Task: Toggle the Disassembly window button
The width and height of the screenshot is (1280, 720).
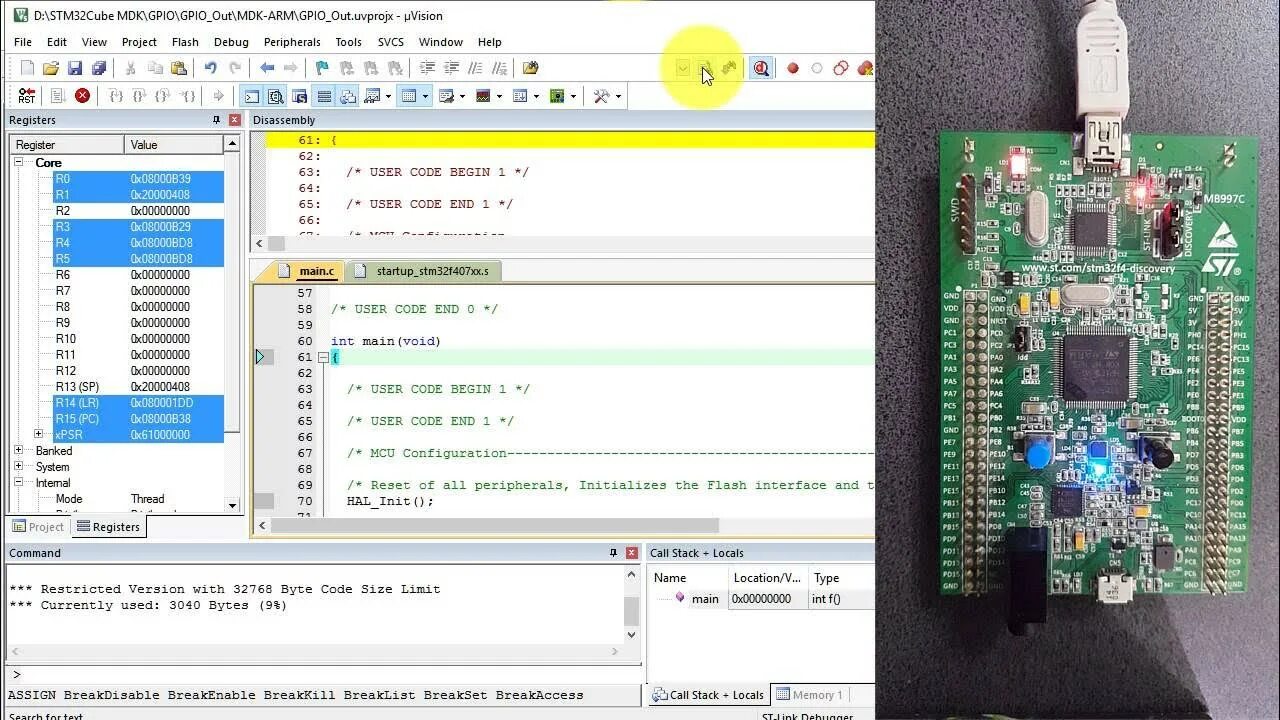Action: pyautogui.click(x=275, y=96)
